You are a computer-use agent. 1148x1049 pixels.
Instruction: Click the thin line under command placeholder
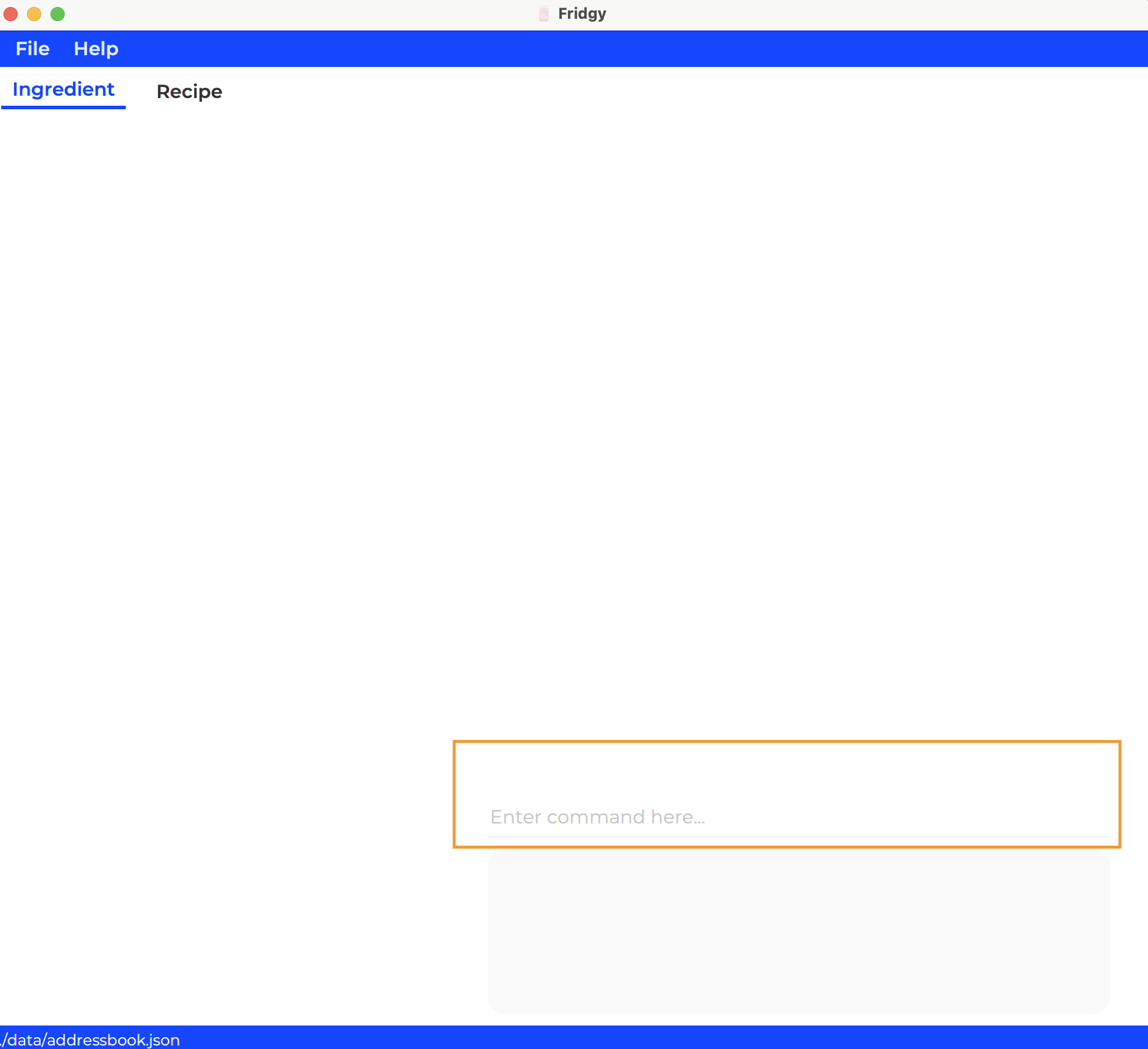coord(798,836)
